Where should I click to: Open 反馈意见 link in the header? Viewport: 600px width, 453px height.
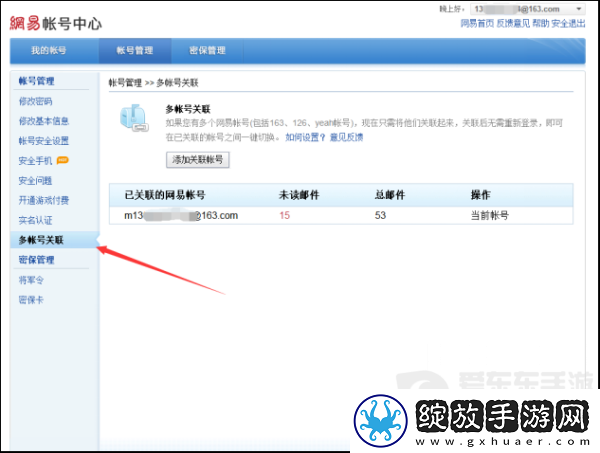click(x=513, y=23)
